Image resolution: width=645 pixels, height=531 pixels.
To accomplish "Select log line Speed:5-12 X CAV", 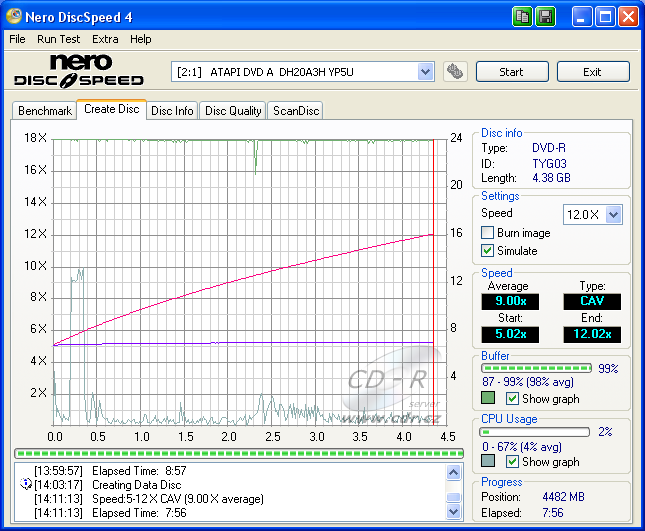I will pyautogui.click(x=178, y=499).
